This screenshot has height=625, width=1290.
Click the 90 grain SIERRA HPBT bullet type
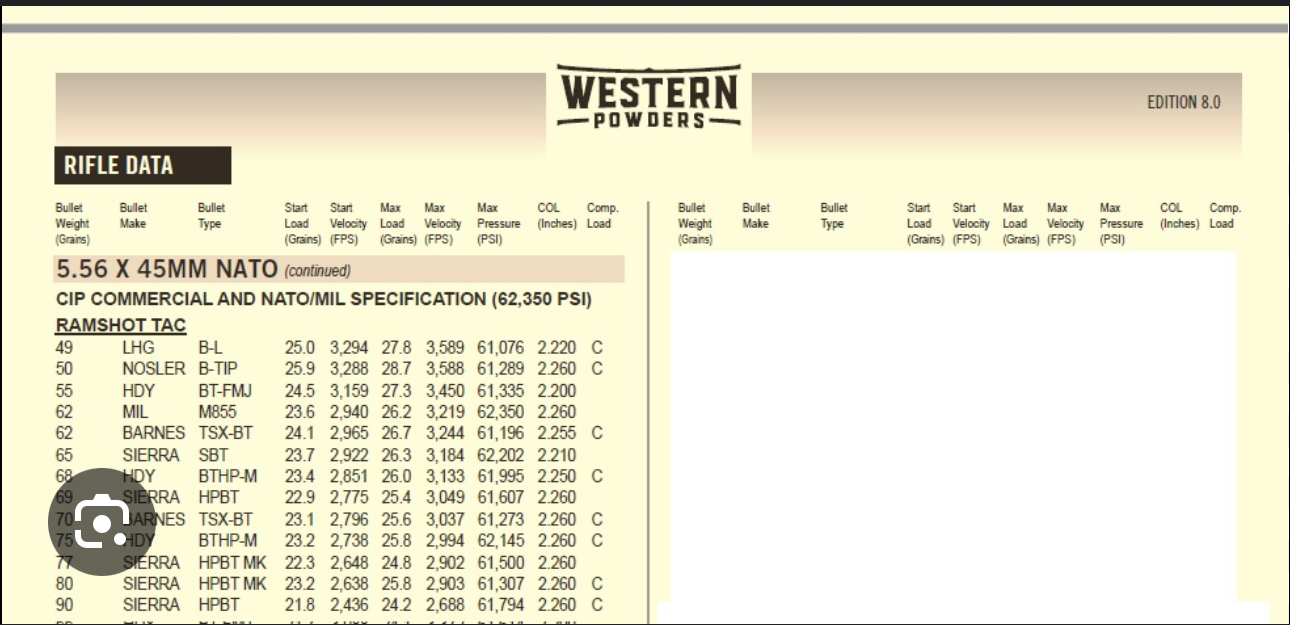[218, 605]
